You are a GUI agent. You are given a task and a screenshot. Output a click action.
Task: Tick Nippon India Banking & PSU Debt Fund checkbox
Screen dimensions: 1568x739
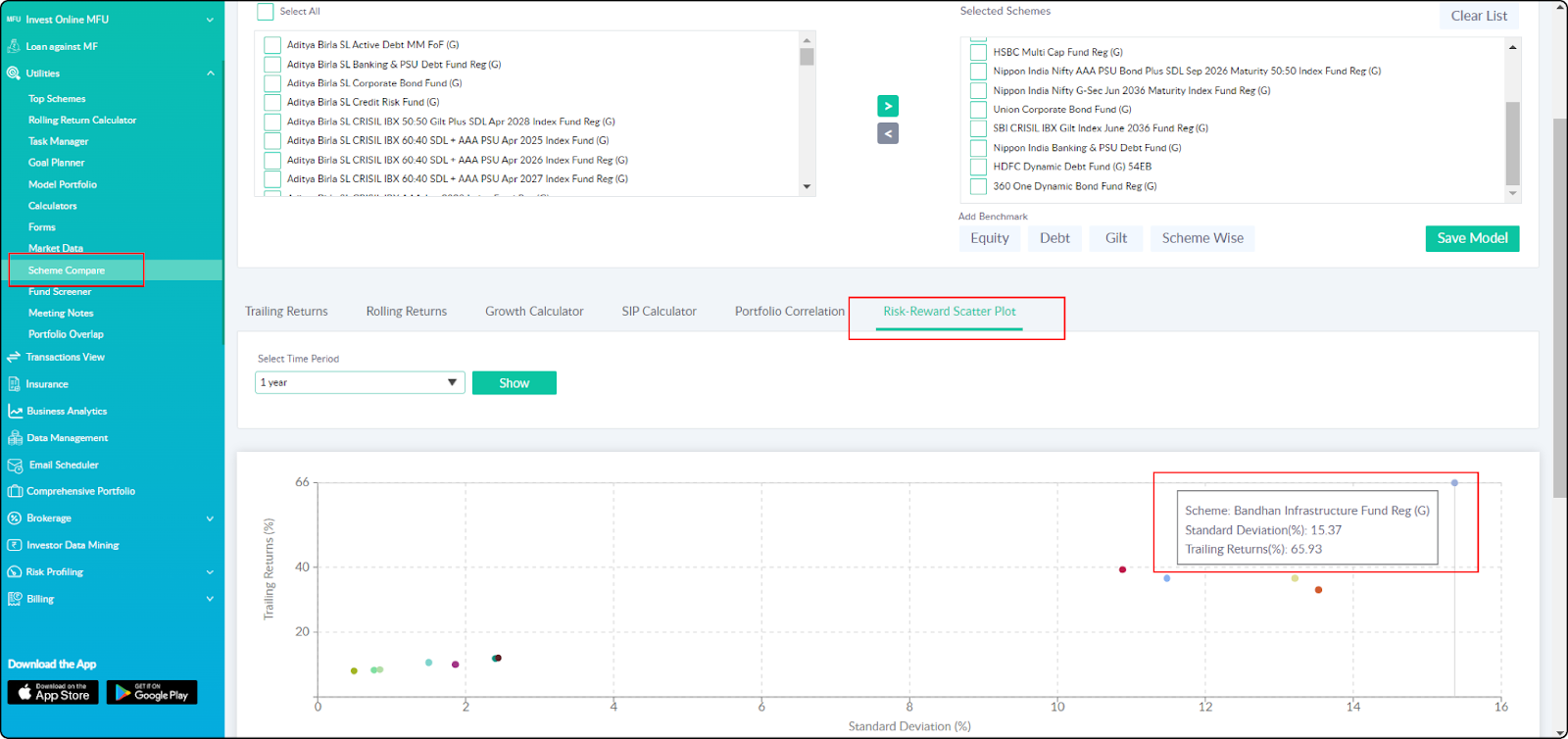coord(978,148)
